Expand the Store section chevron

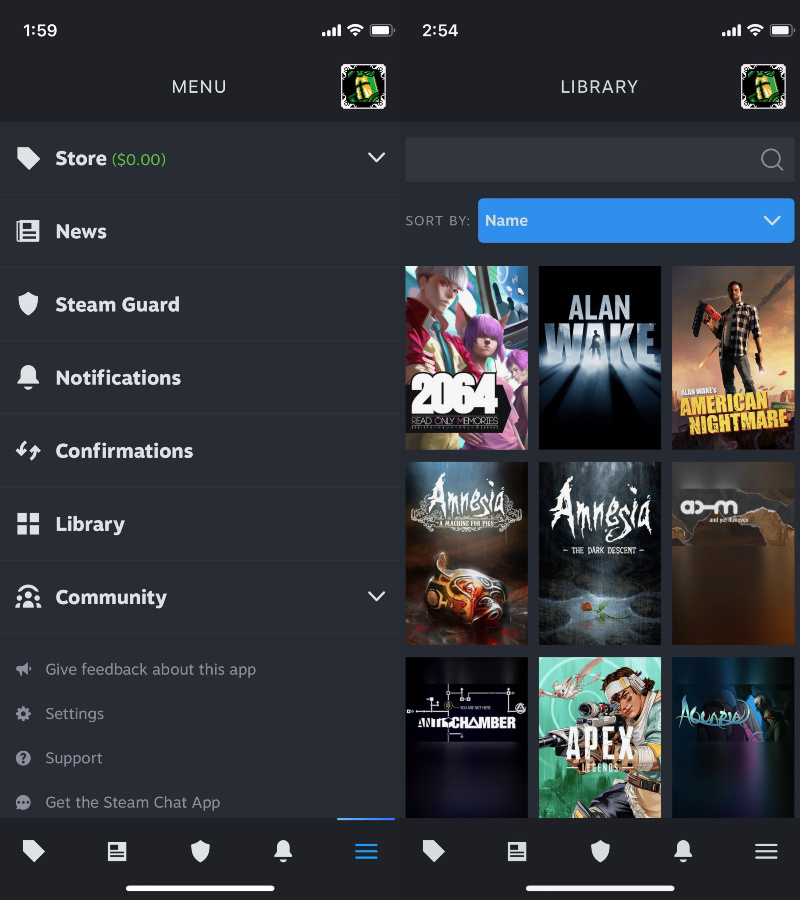[377, 157]
